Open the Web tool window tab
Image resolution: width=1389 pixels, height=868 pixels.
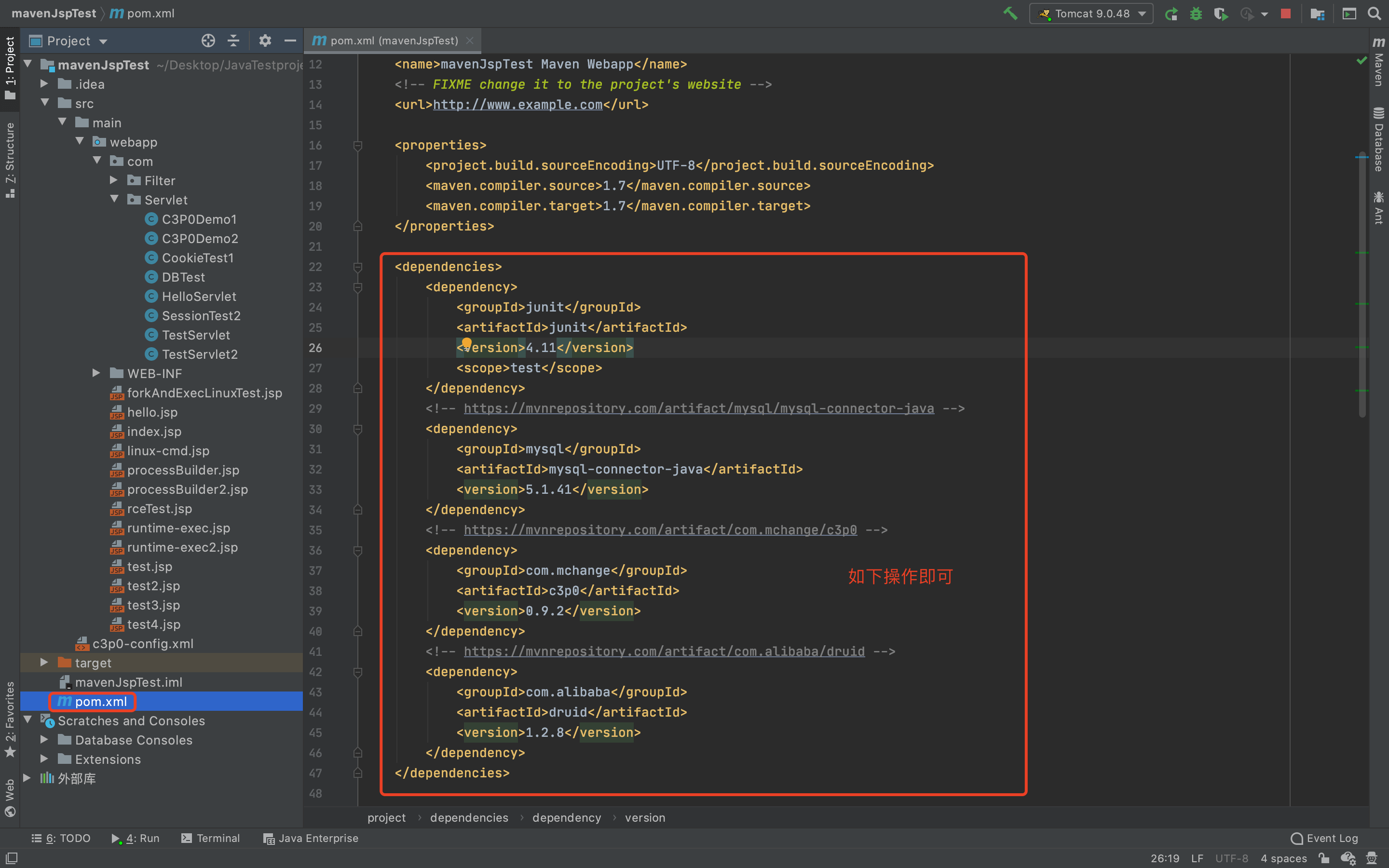(x=10, y=798)
